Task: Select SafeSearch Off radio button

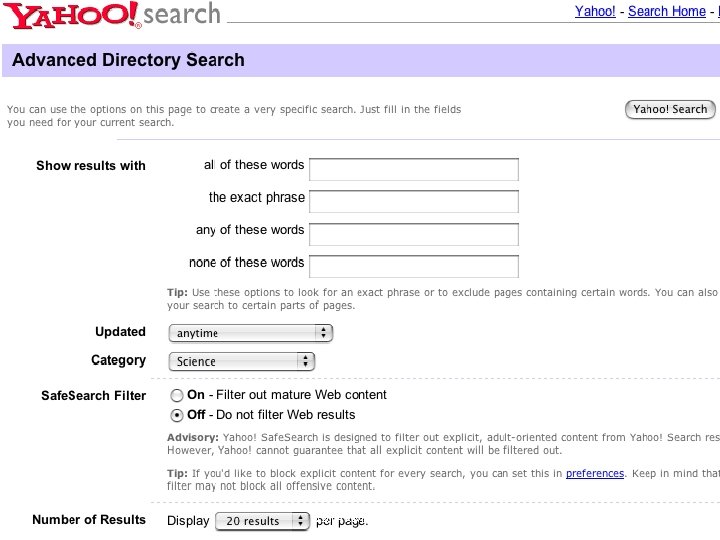Action: click(x=176, y=416)
